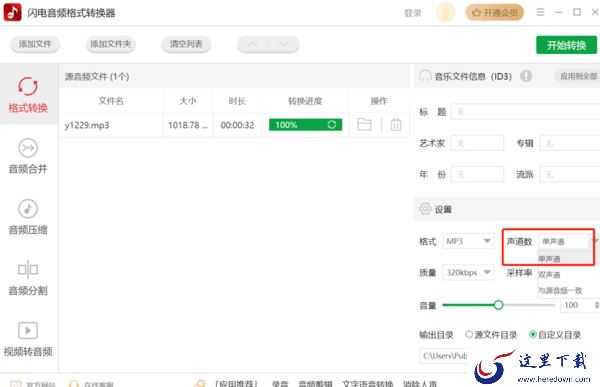Click the 时长 duration column header
Viewport: 600px width, 387px height.
click(x=237, y=101)
